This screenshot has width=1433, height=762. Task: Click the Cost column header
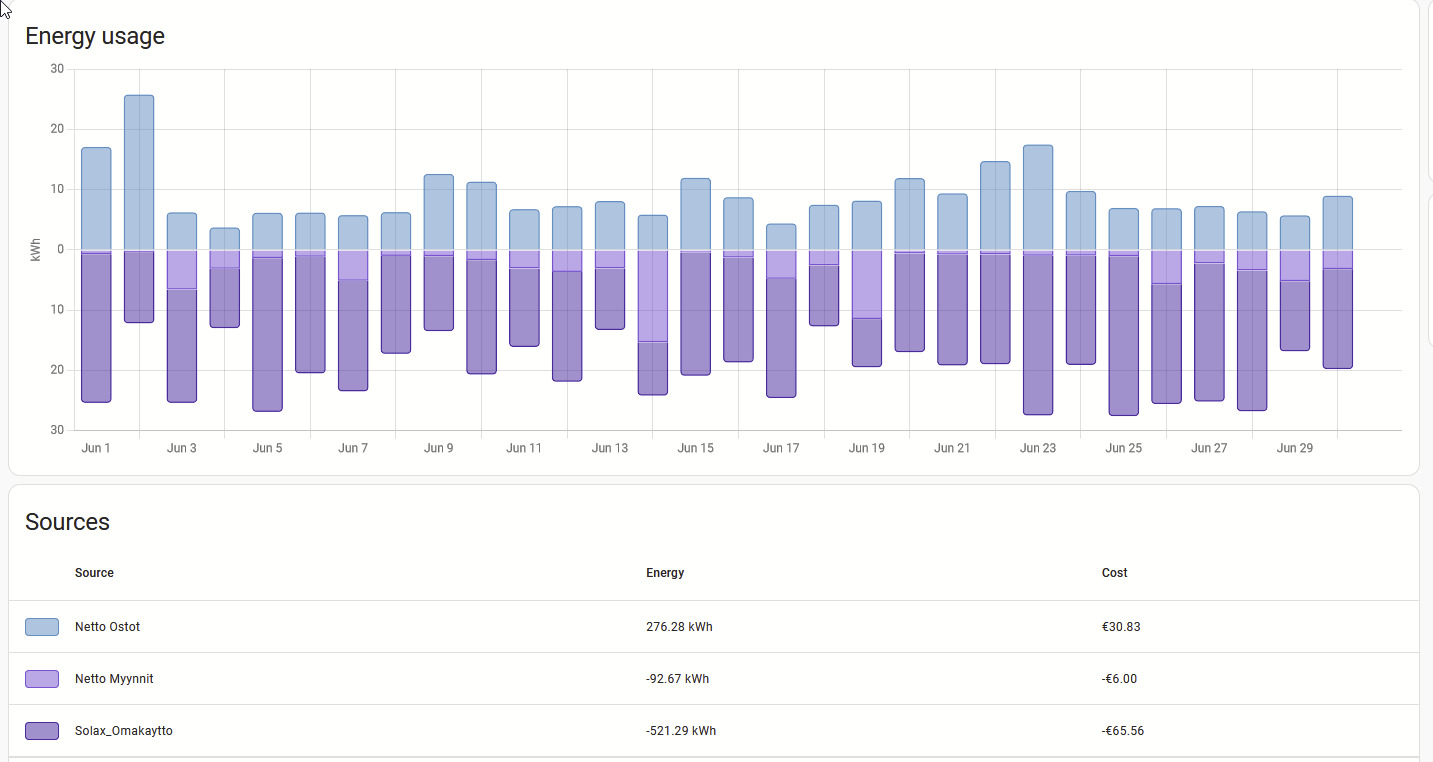1114,573
